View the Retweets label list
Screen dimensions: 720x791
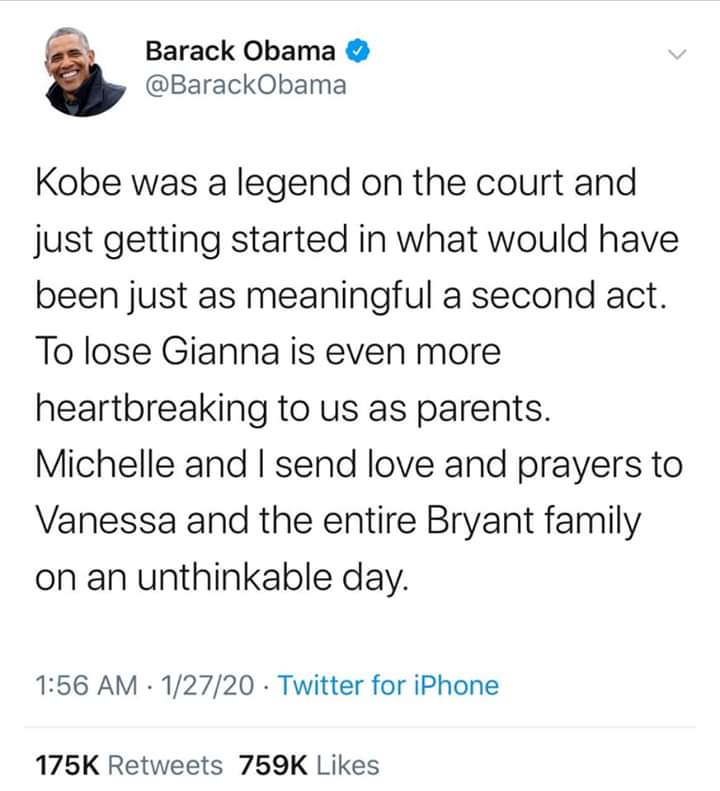click(165, 765)
